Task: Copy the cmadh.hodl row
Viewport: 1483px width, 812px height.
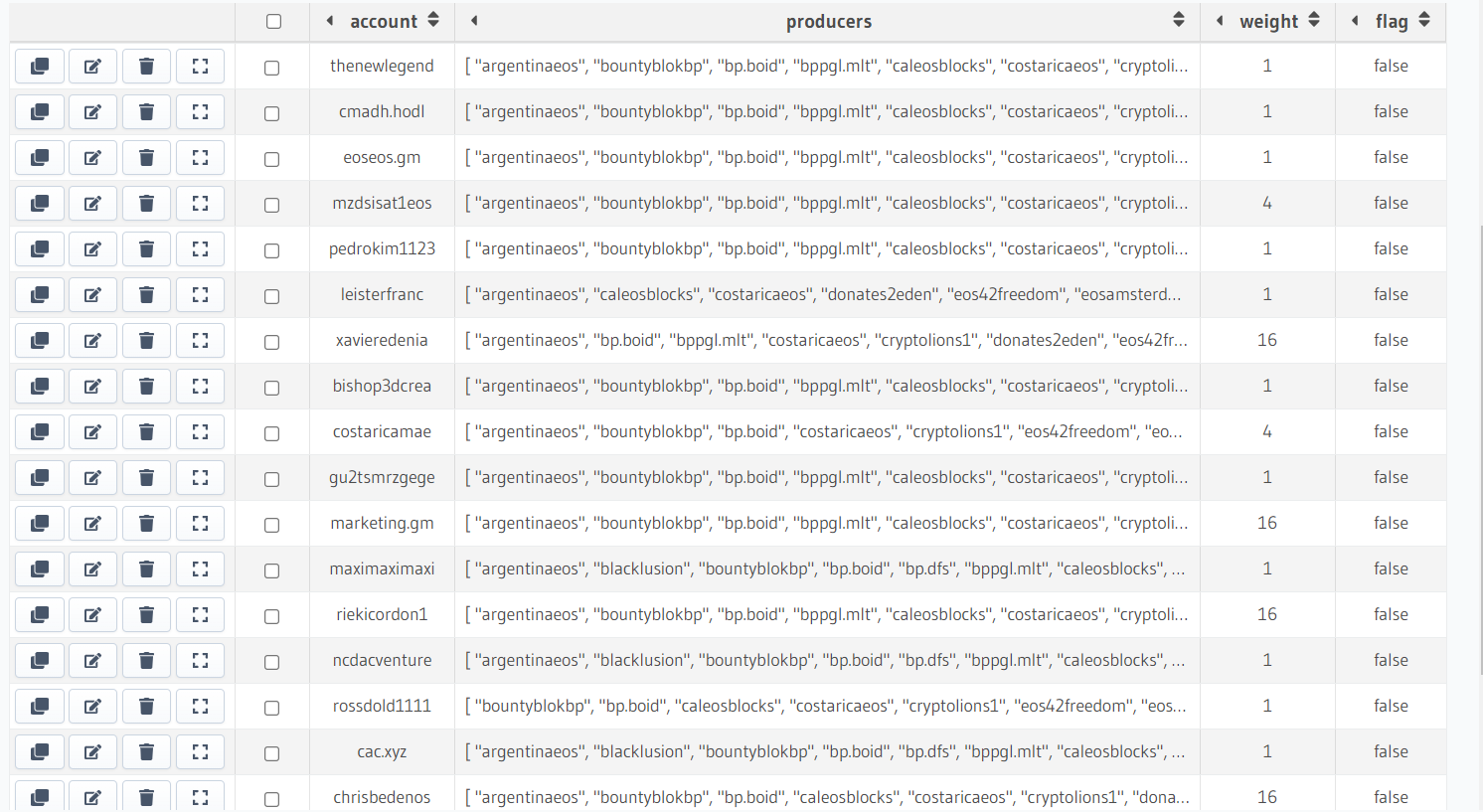Action: [40, 112]
